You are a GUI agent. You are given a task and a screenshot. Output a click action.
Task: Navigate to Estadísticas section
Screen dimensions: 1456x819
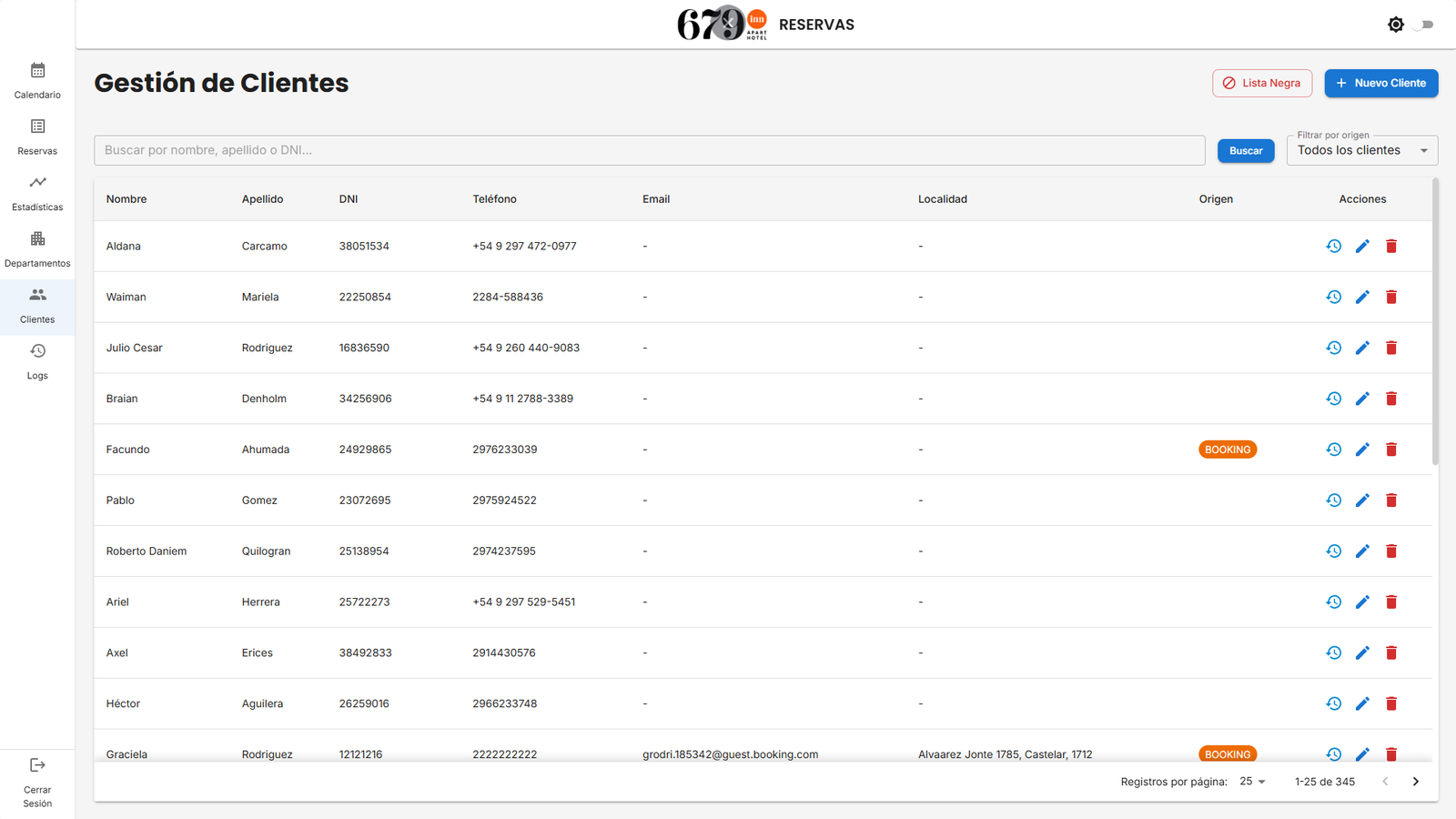point(37,194)
